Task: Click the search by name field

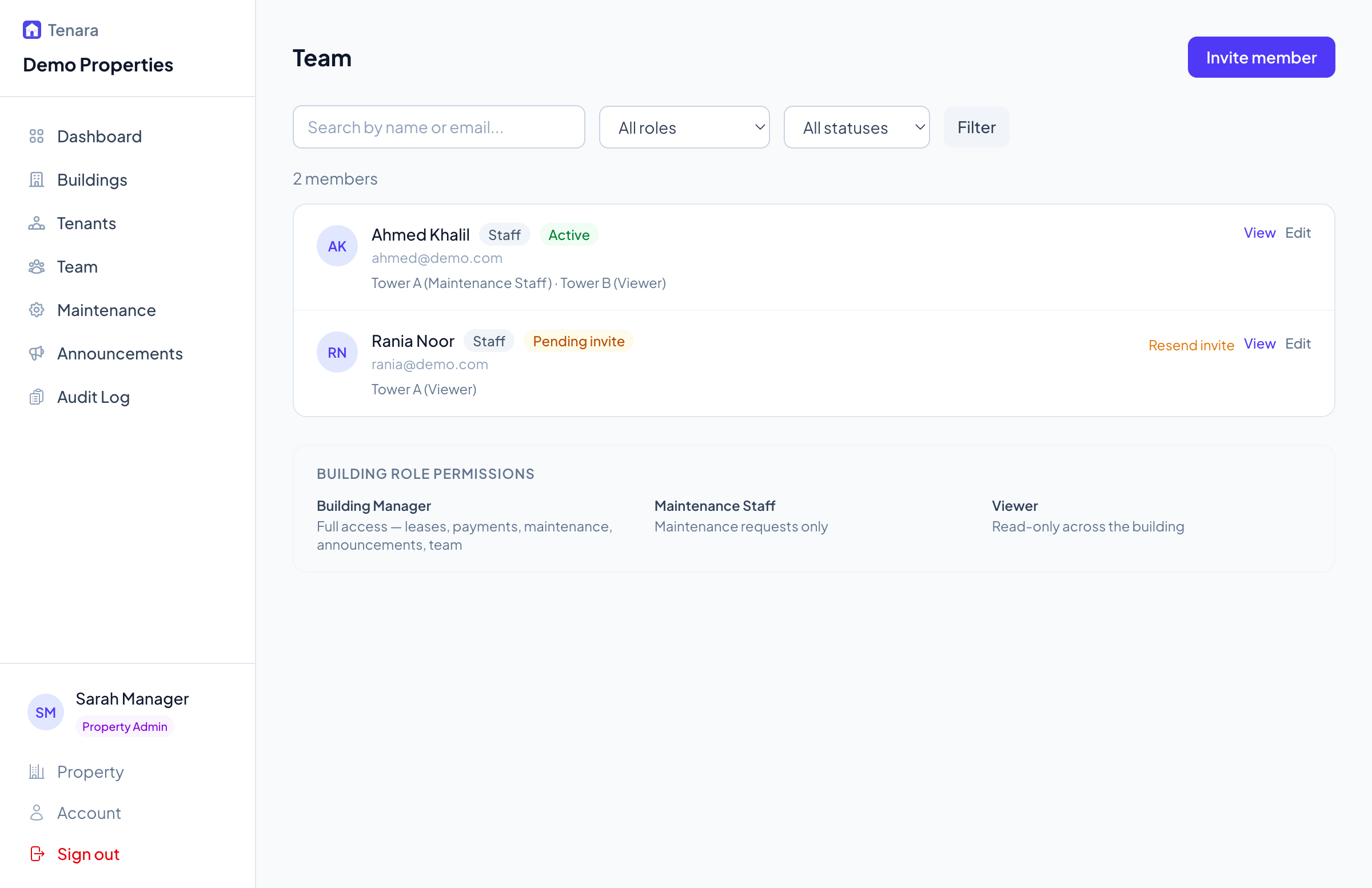Action: tap(438, 127)
